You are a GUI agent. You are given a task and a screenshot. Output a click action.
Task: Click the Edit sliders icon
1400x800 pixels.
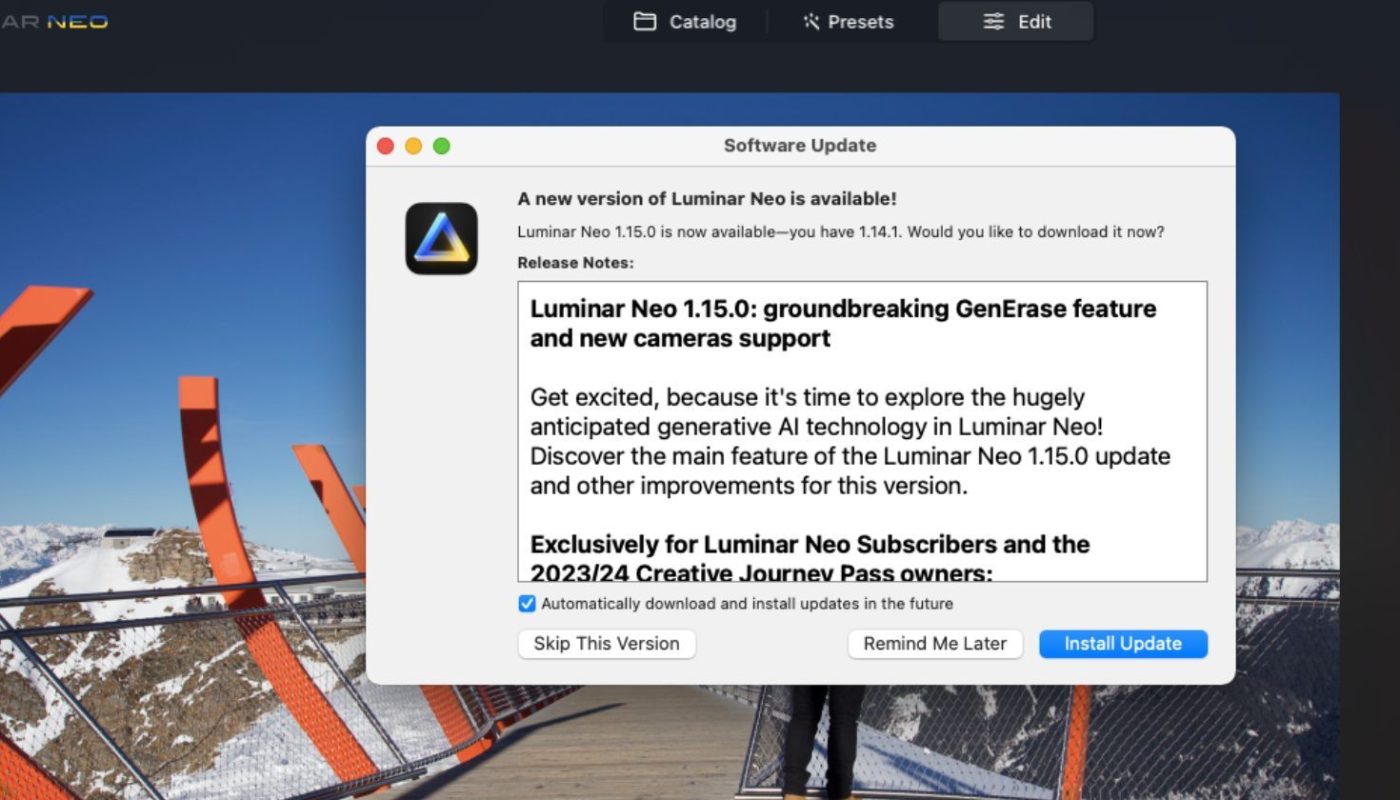pos(993,21)
